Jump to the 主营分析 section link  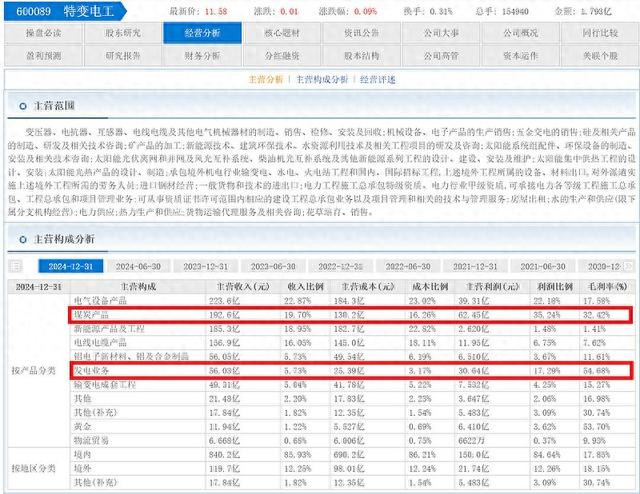click(266, 79)
